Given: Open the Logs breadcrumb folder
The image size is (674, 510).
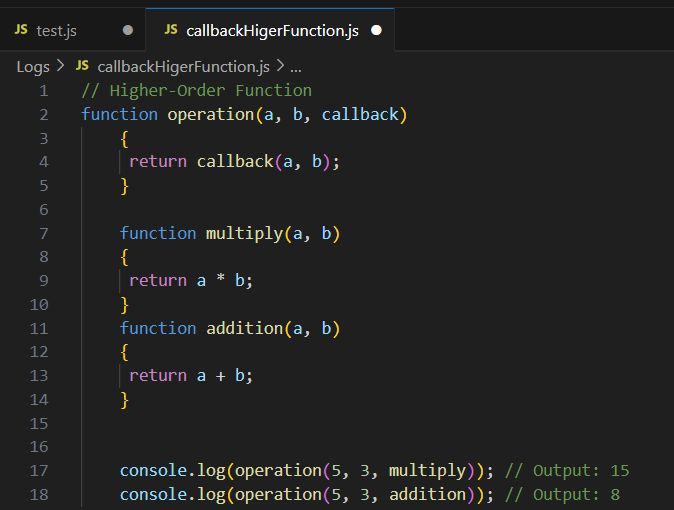Looking at the screenshot, I should (33, 67).
